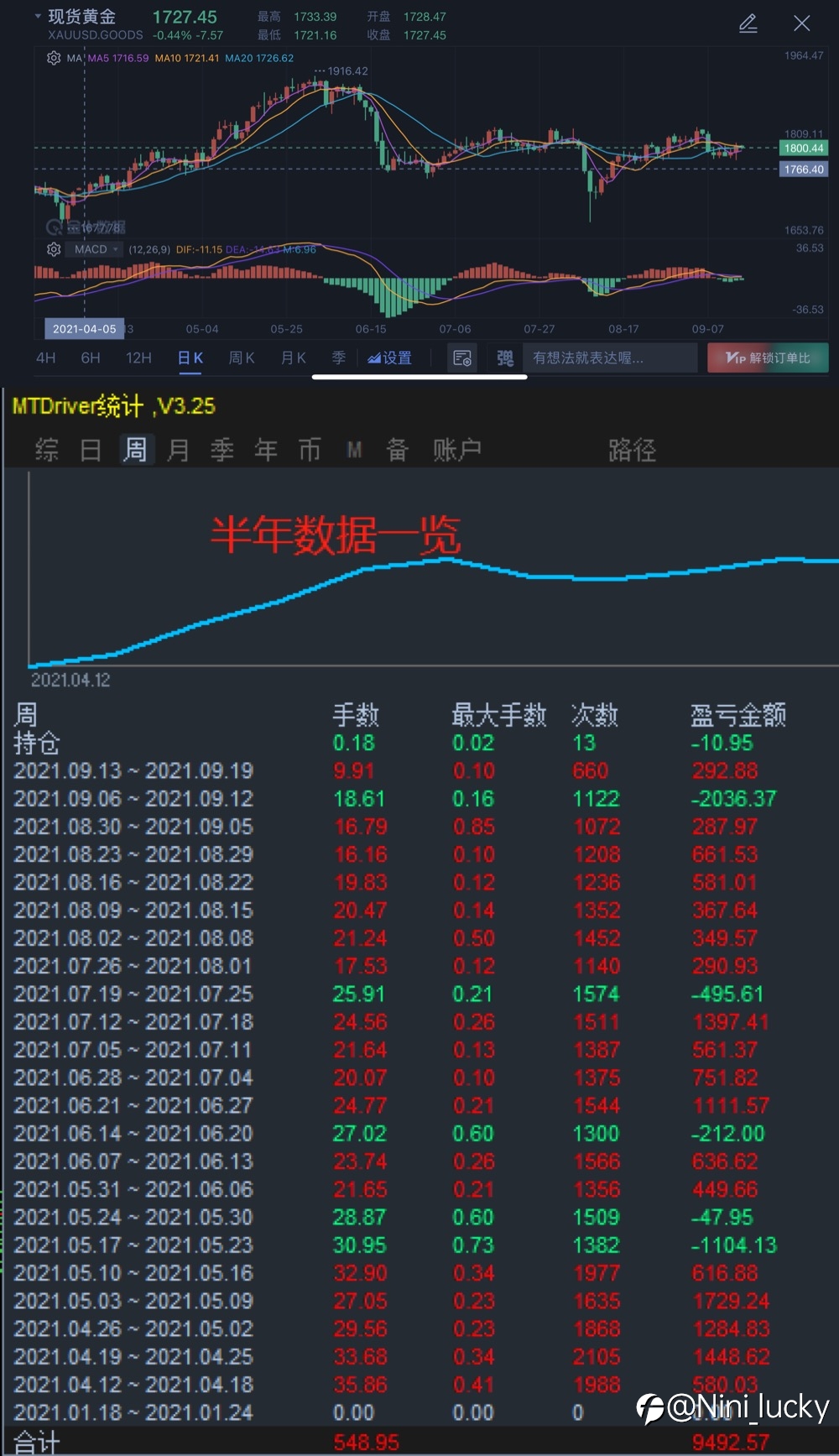Screen dimensions: 839x1456
Task: Open the 周 weekly statistics tab
Action: [x=135, y=451]
